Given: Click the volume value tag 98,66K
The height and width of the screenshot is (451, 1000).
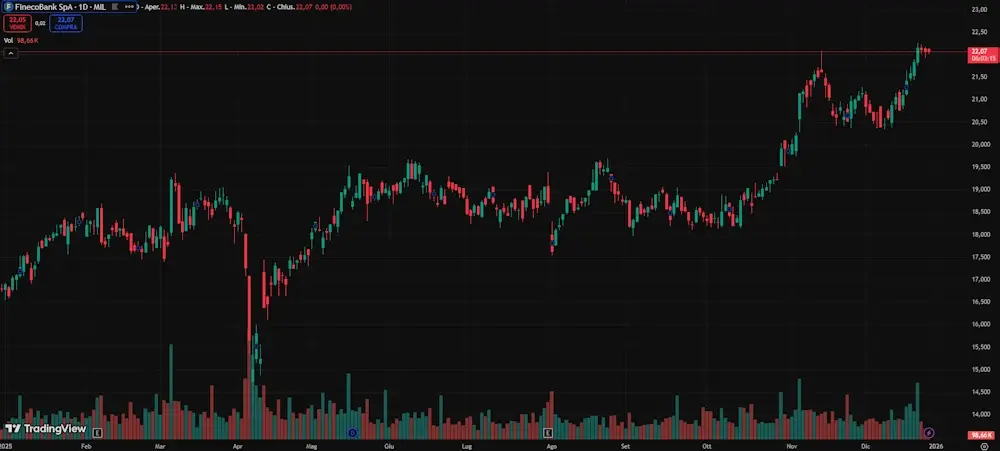Looking at the screenshot, I should 979,436.
